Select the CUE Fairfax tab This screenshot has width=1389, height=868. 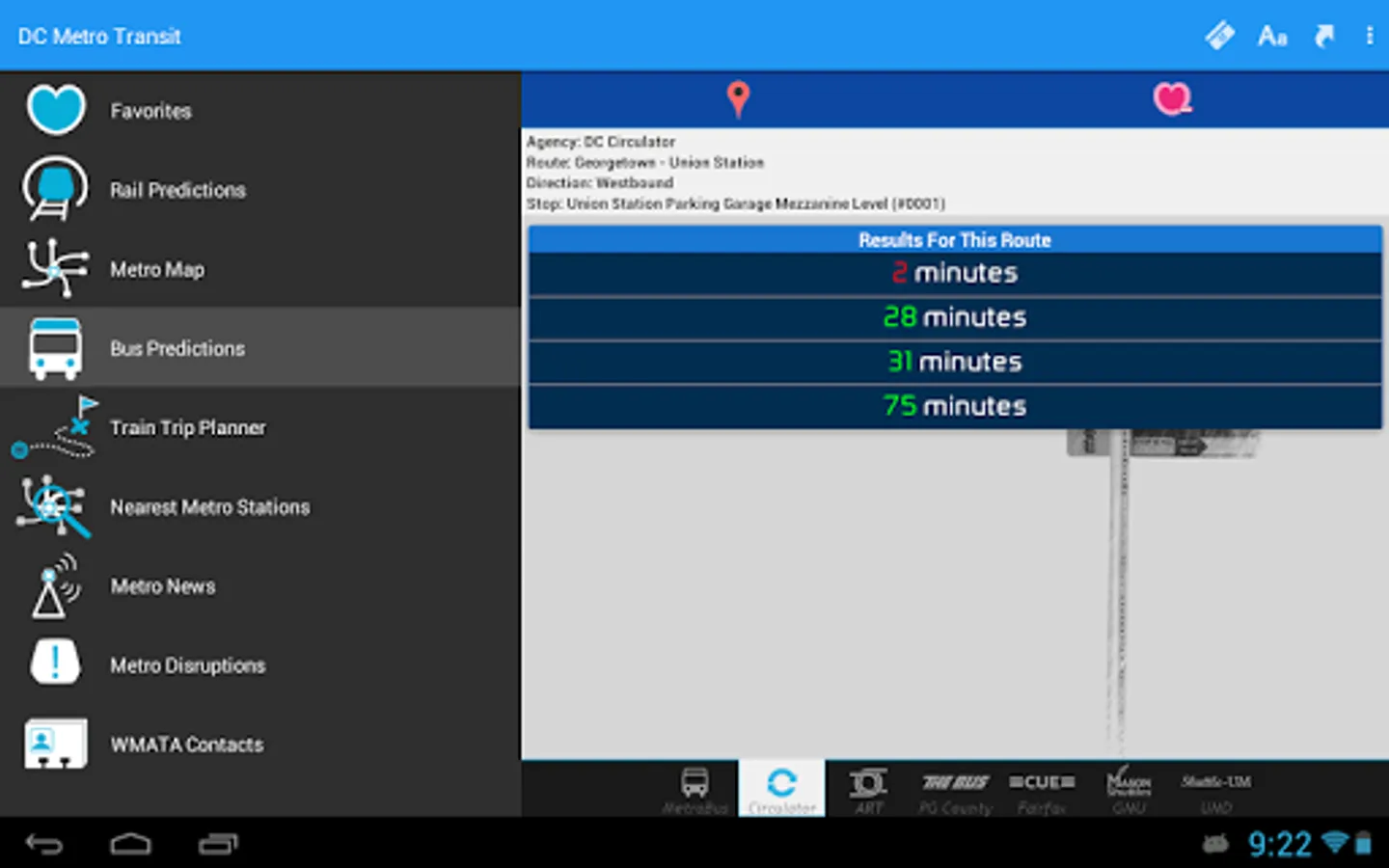(x=1042, y=790)
